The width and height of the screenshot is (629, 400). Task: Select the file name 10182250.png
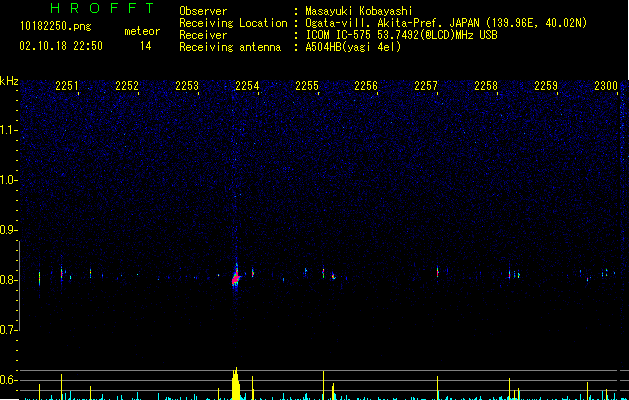tap(56, 26)
